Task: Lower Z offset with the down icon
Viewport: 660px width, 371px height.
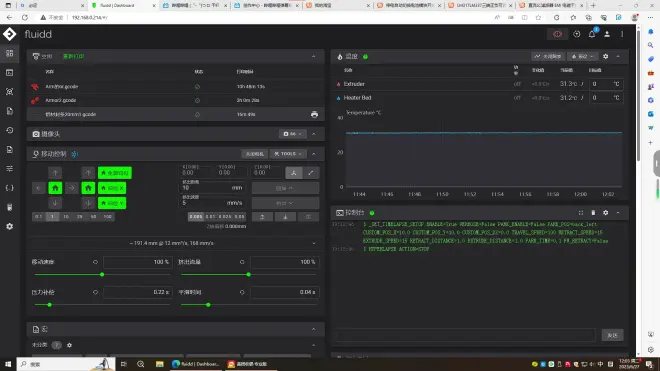Action: coord(285,216)
